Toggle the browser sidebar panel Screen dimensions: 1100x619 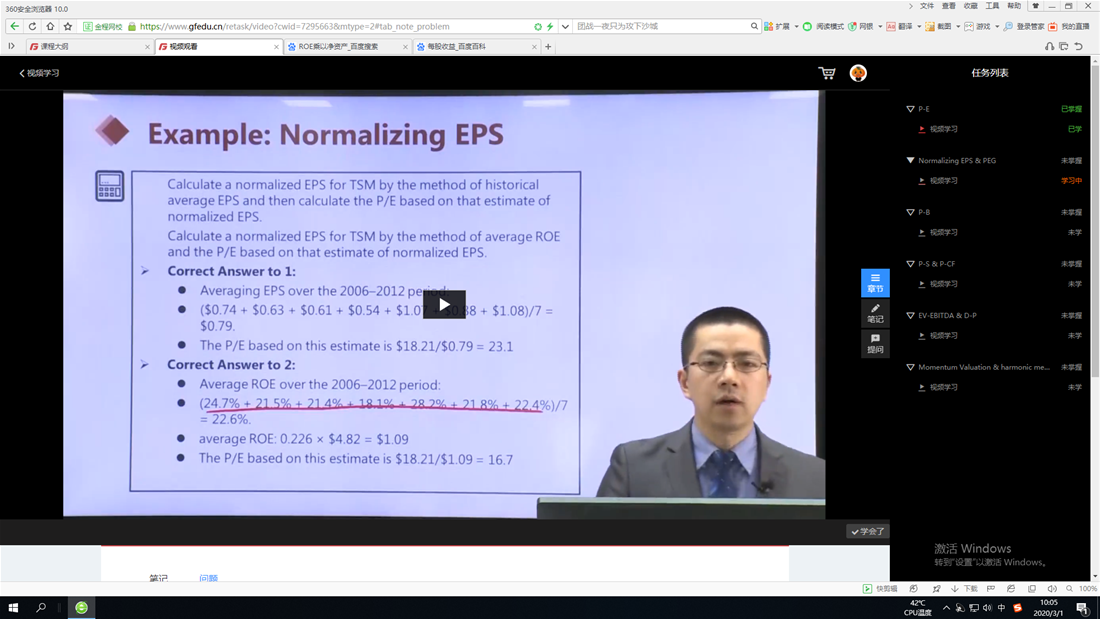tap(11, 46)
